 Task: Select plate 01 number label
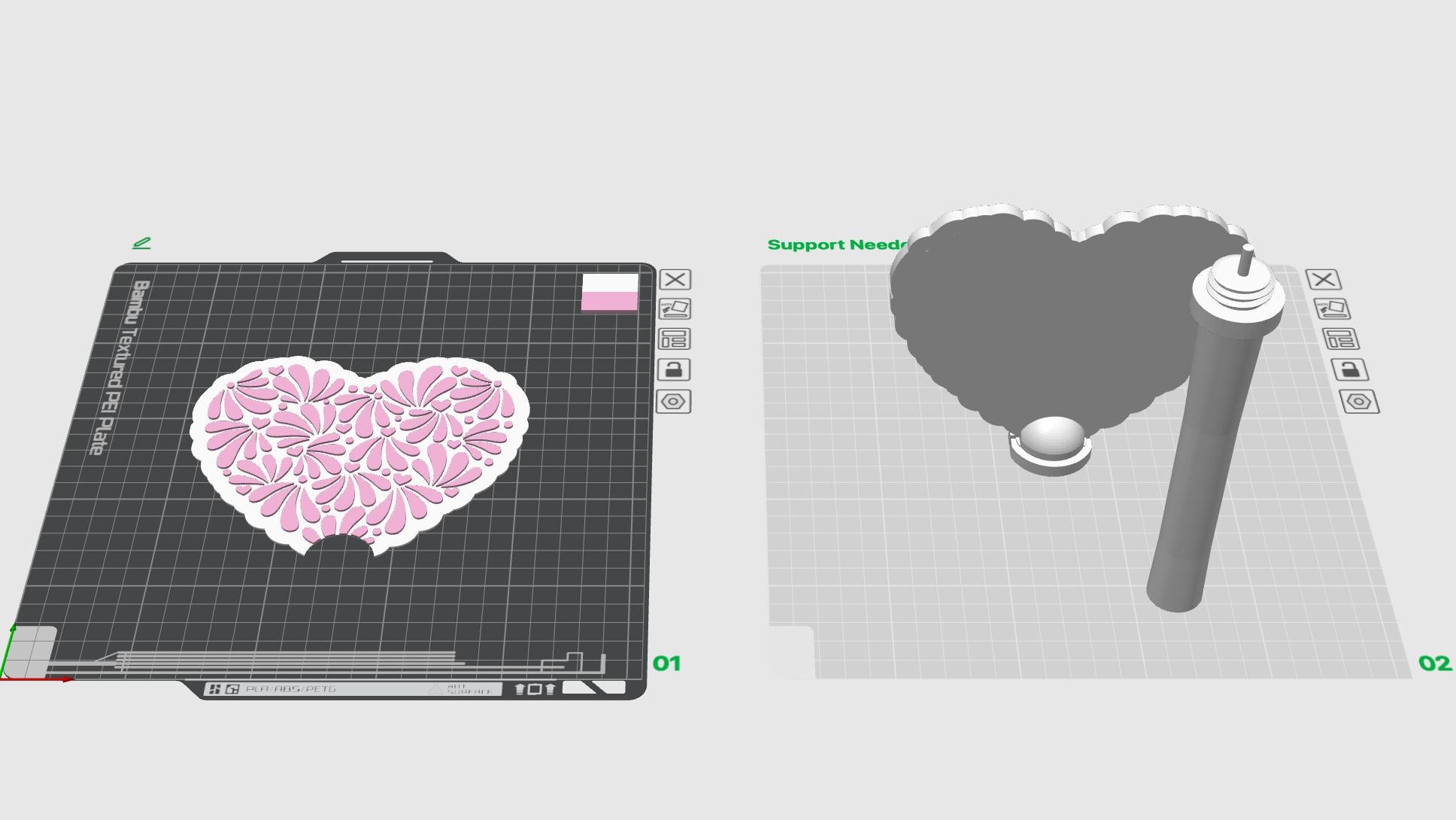click(x=666, y=664)
